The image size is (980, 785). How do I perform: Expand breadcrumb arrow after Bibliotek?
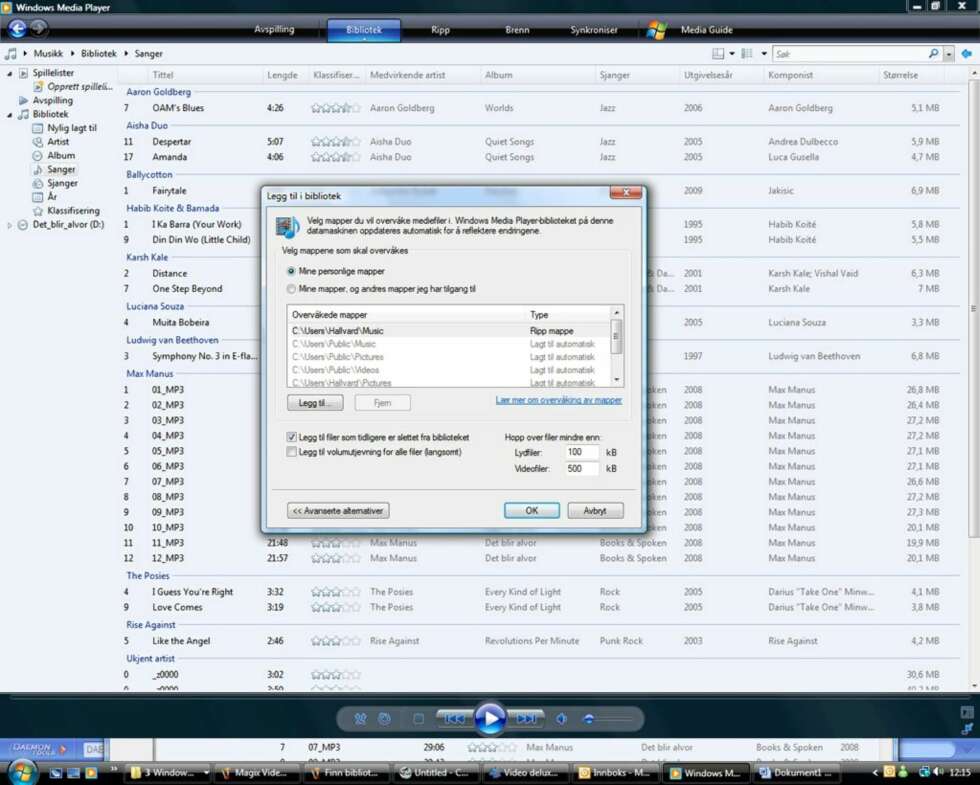125,54
